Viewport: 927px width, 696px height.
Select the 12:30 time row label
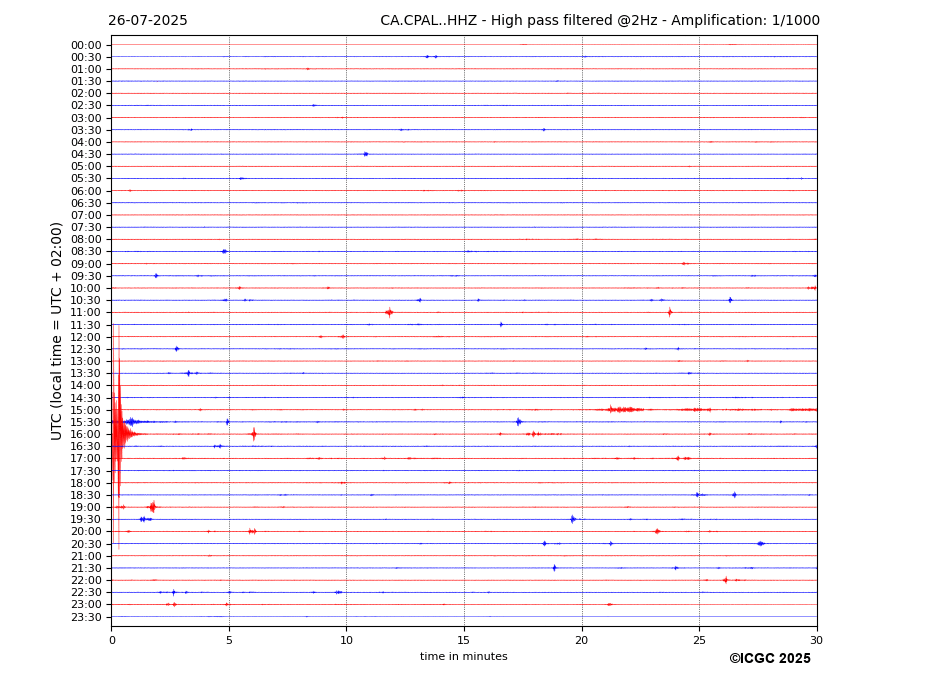86,349
